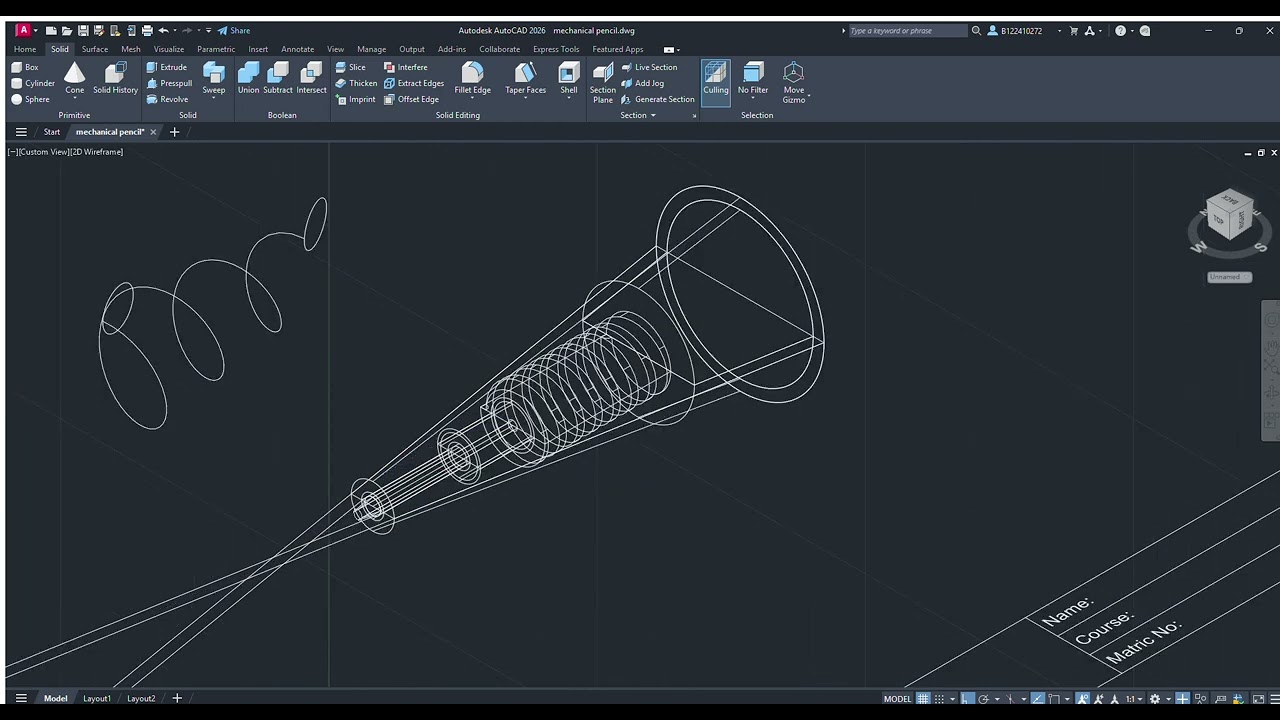Select the Offset Edge tool

pos(411,99)
